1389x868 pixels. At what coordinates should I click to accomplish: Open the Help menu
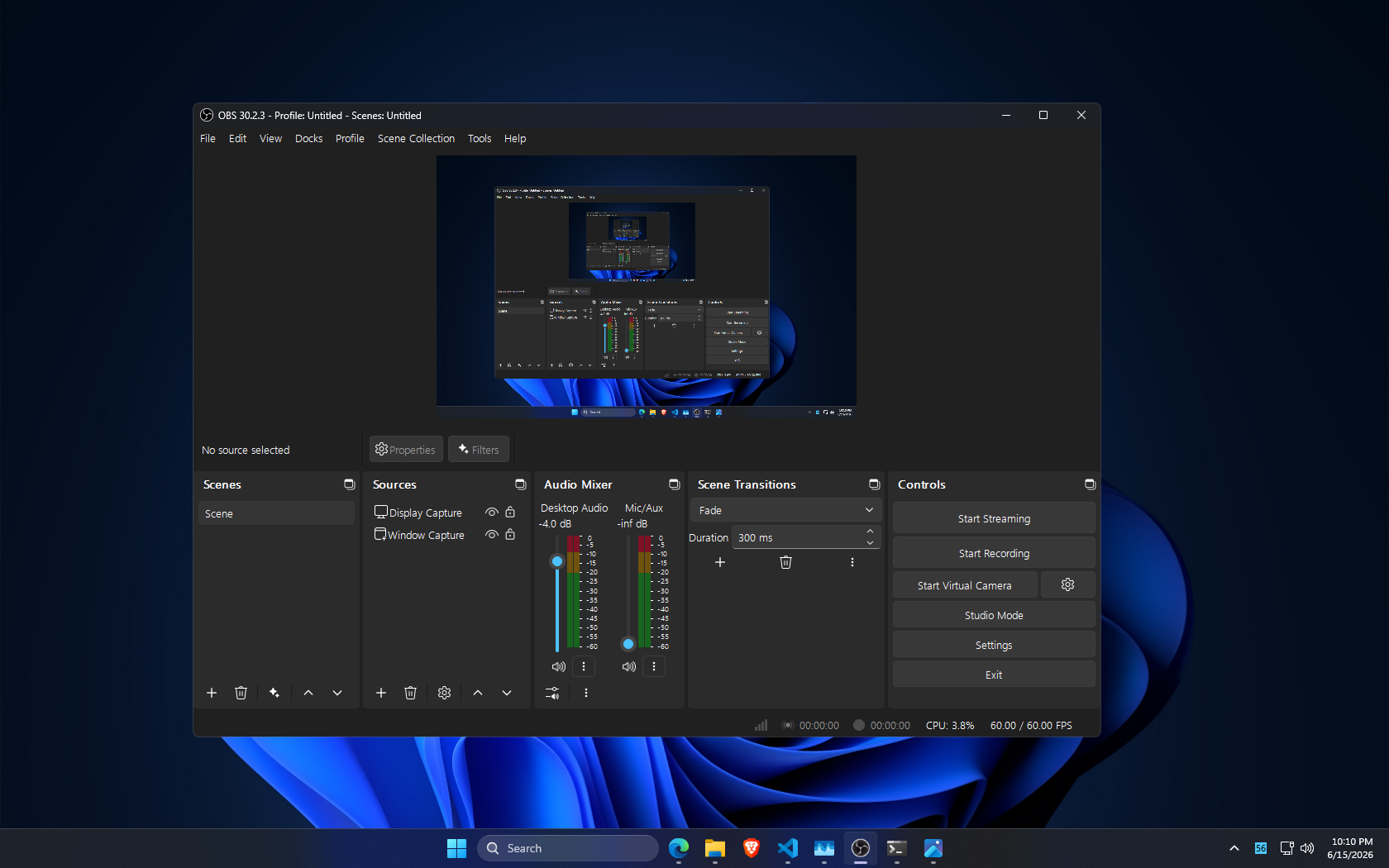pyautogui.click(x=515, y=138)
